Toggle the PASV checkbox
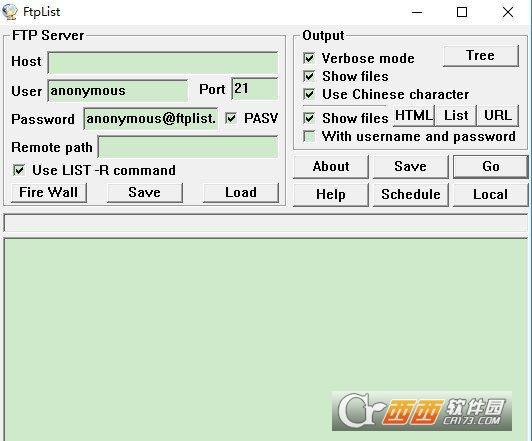532x441 pixels. (231, 118)
